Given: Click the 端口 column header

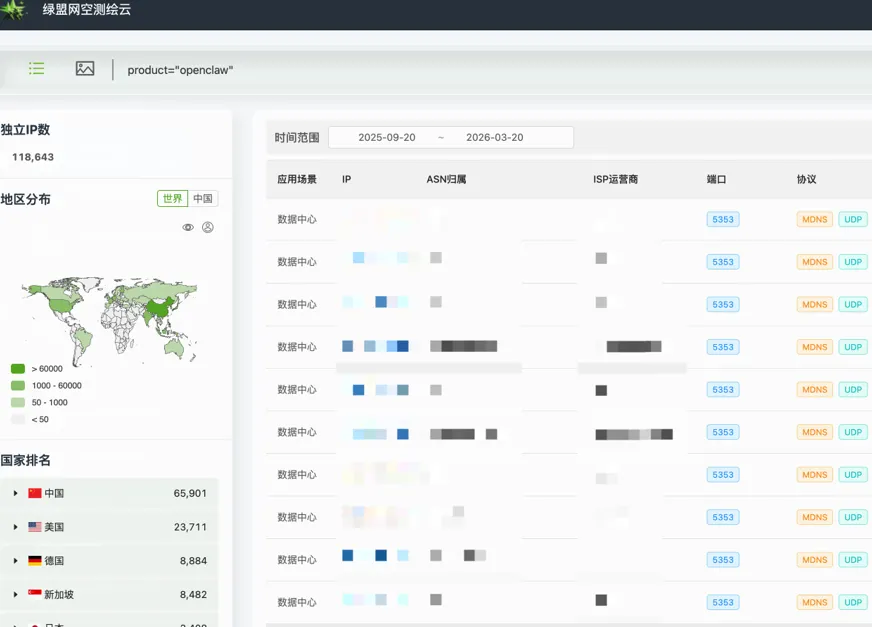Looking at the screenshot, I should [x=716, y=179].
